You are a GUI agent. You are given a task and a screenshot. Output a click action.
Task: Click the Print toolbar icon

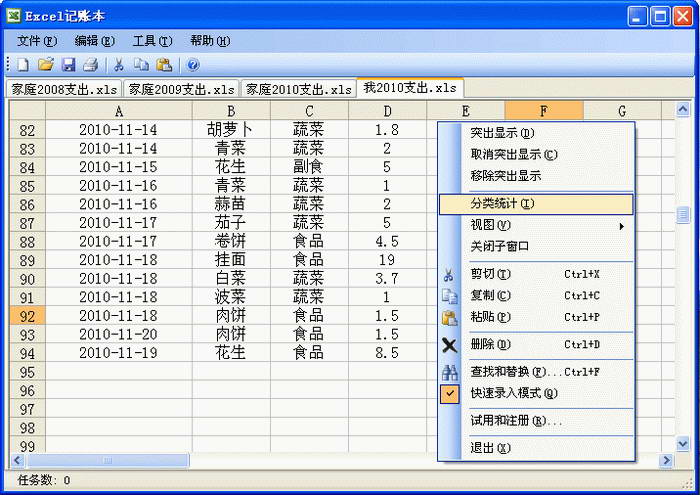click(91, 65)
